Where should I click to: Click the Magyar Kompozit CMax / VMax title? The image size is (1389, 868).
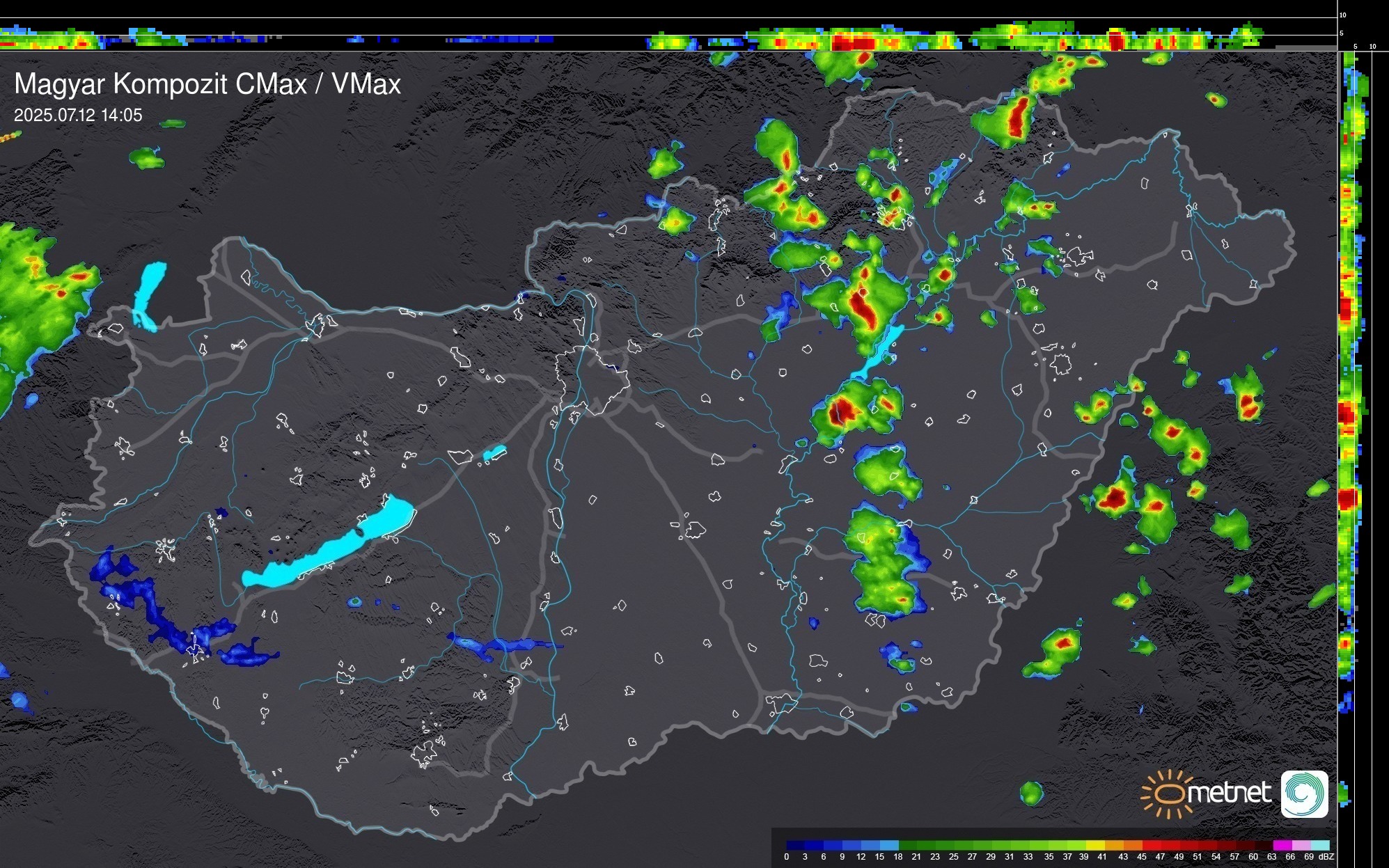tap(207, 84)
